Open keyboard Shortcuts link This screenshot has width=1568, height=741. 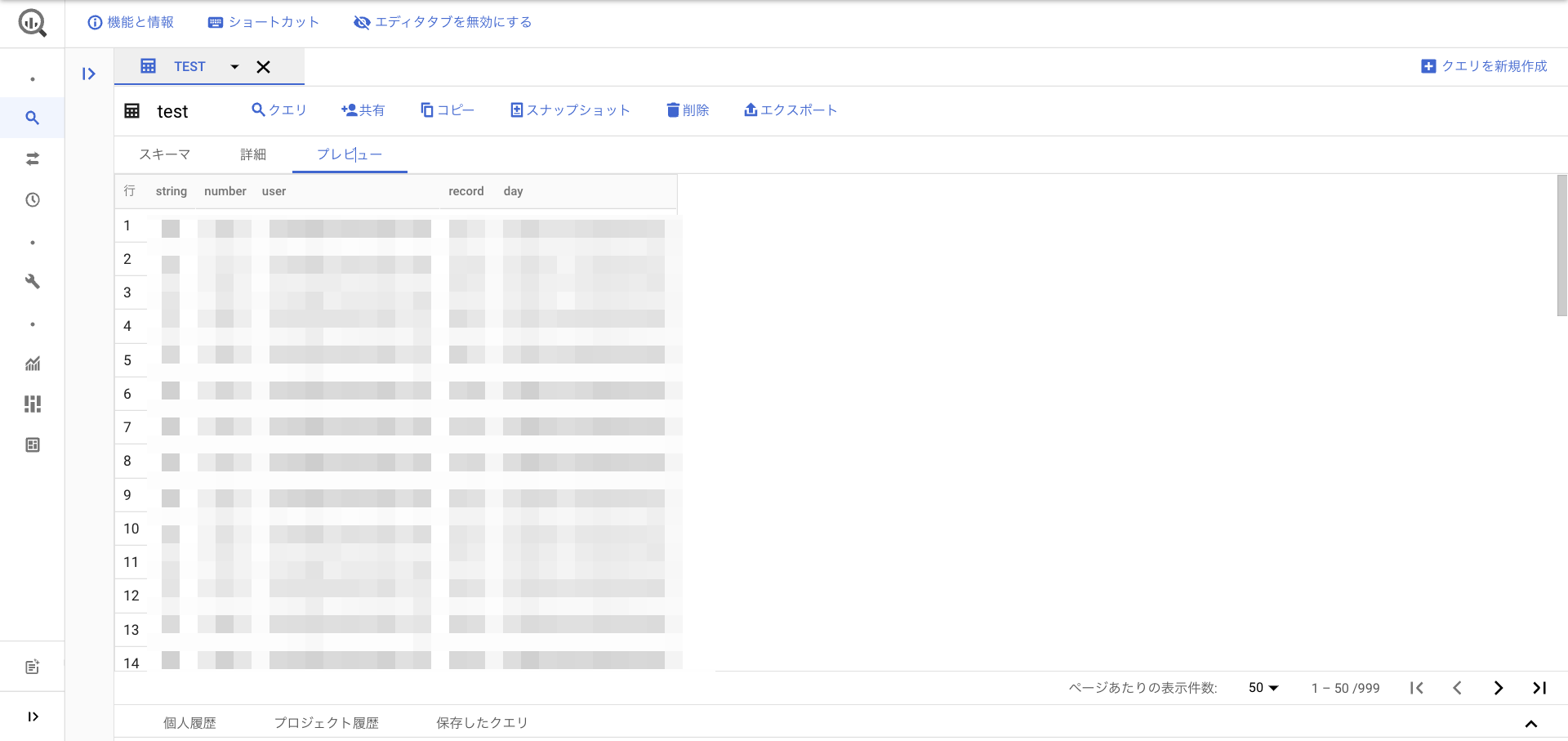pyautogui.click(x=264, y=22)
